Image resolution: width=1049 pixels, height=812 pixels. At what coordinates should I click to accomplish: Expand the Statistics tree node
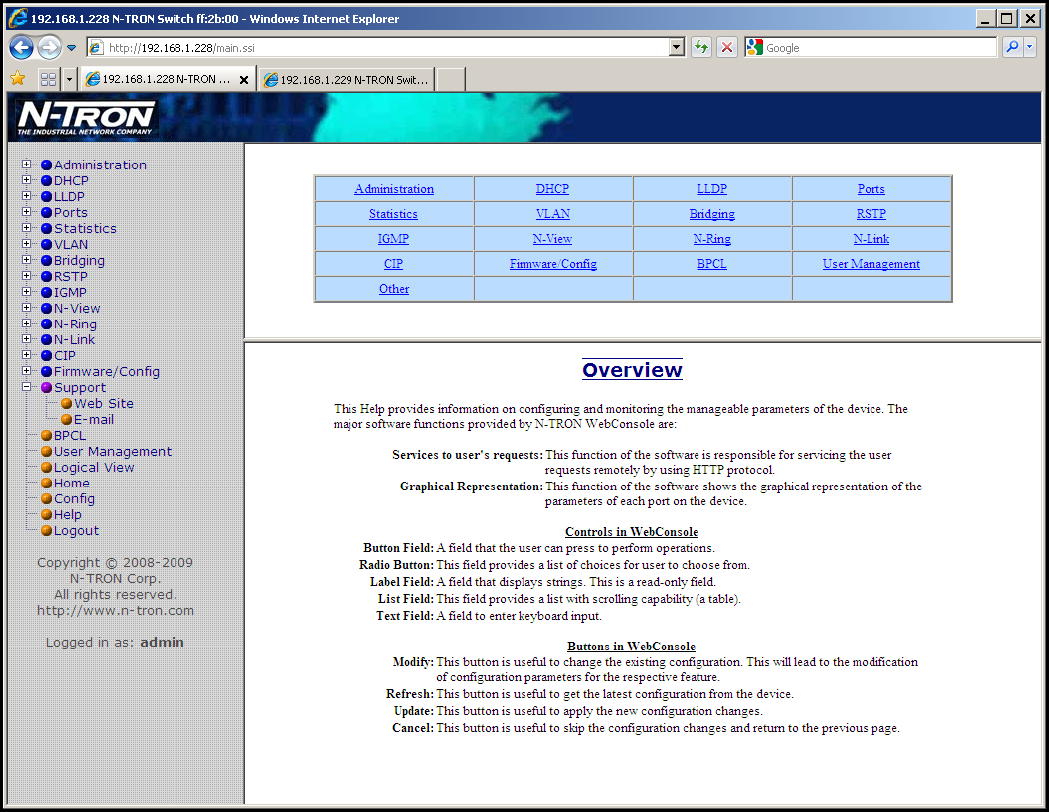click(x=26, y=227)
